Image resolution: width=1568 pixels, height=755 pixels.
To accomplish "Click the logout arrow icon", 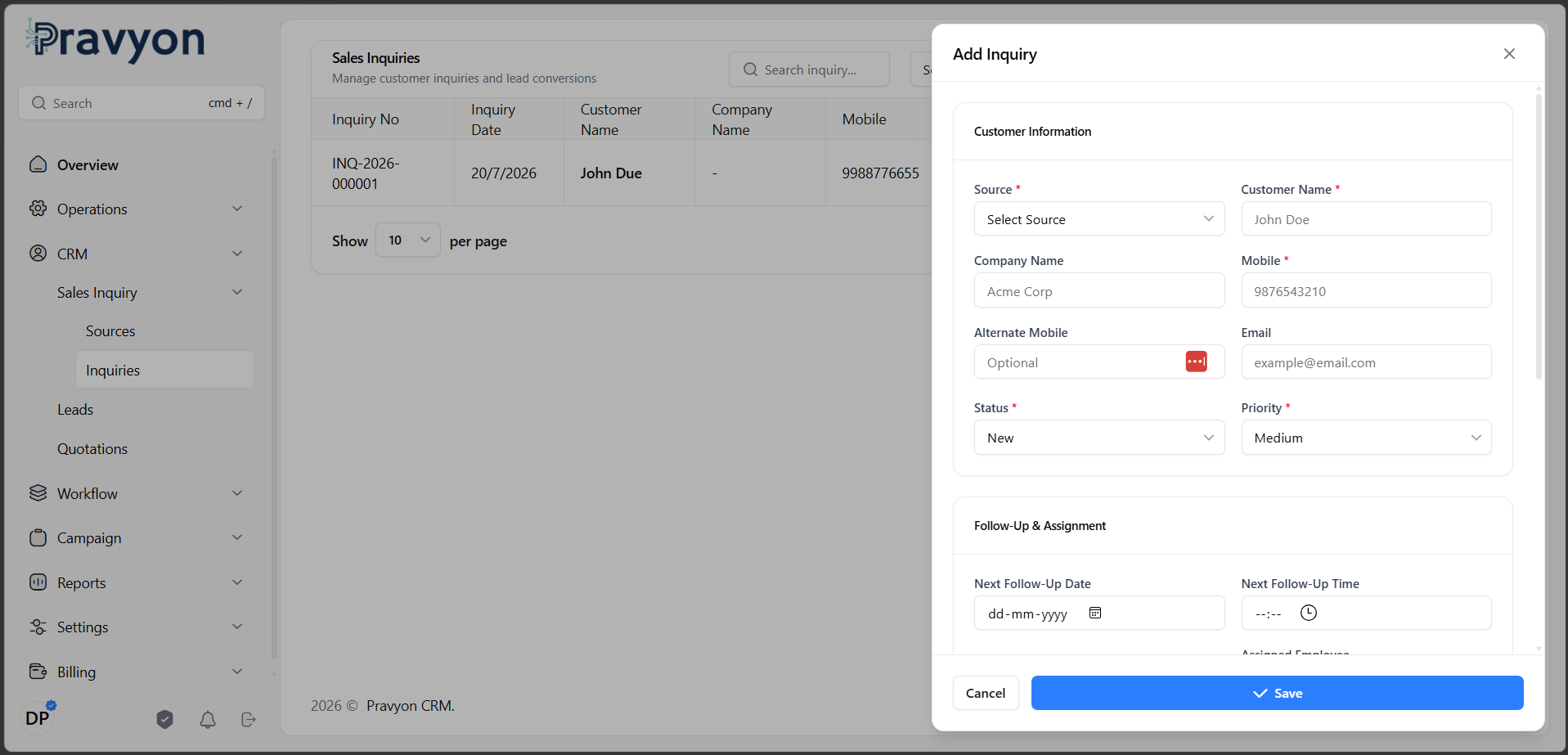I will pos(249,719).
